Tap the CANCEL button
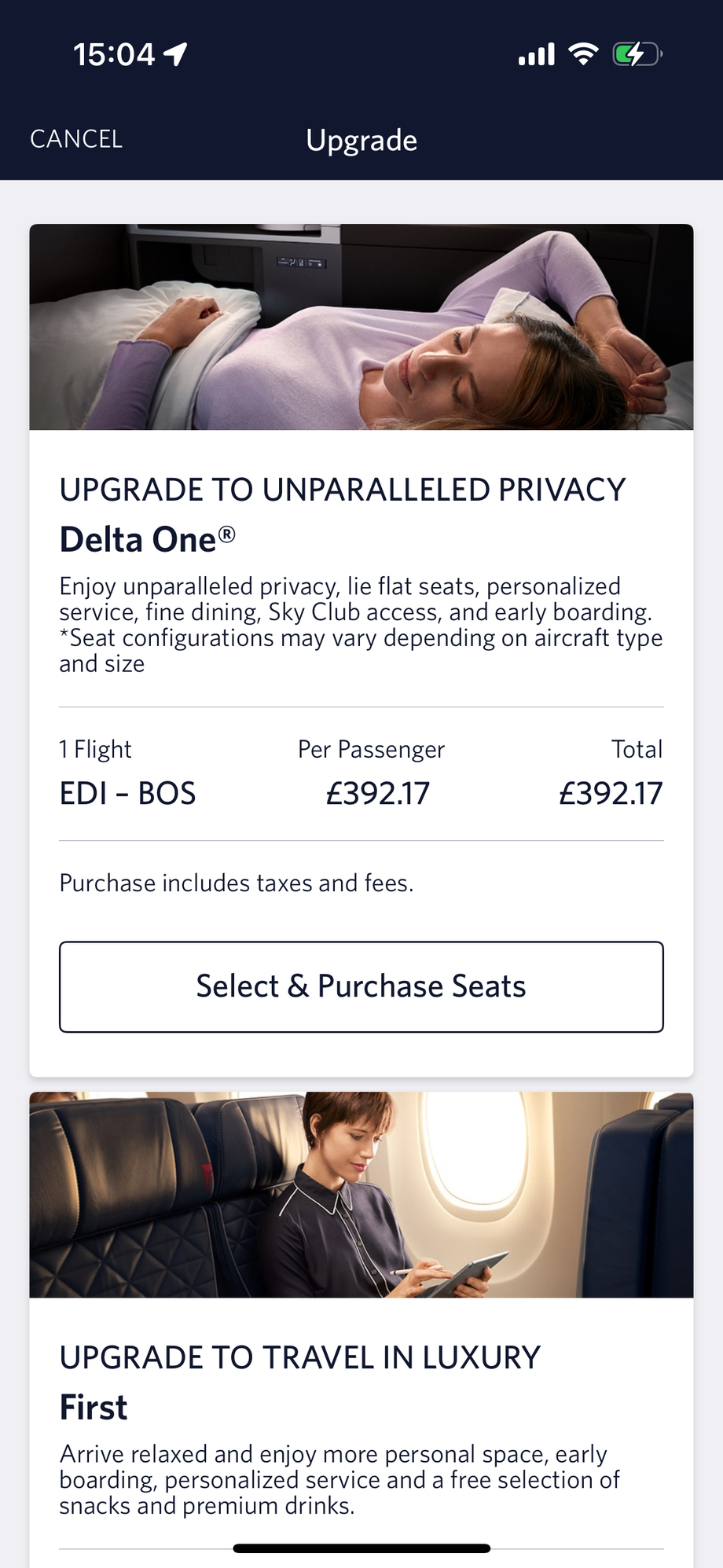This screenshot has height=1568, width=723. pyautogui.click(x=76, y=139)
